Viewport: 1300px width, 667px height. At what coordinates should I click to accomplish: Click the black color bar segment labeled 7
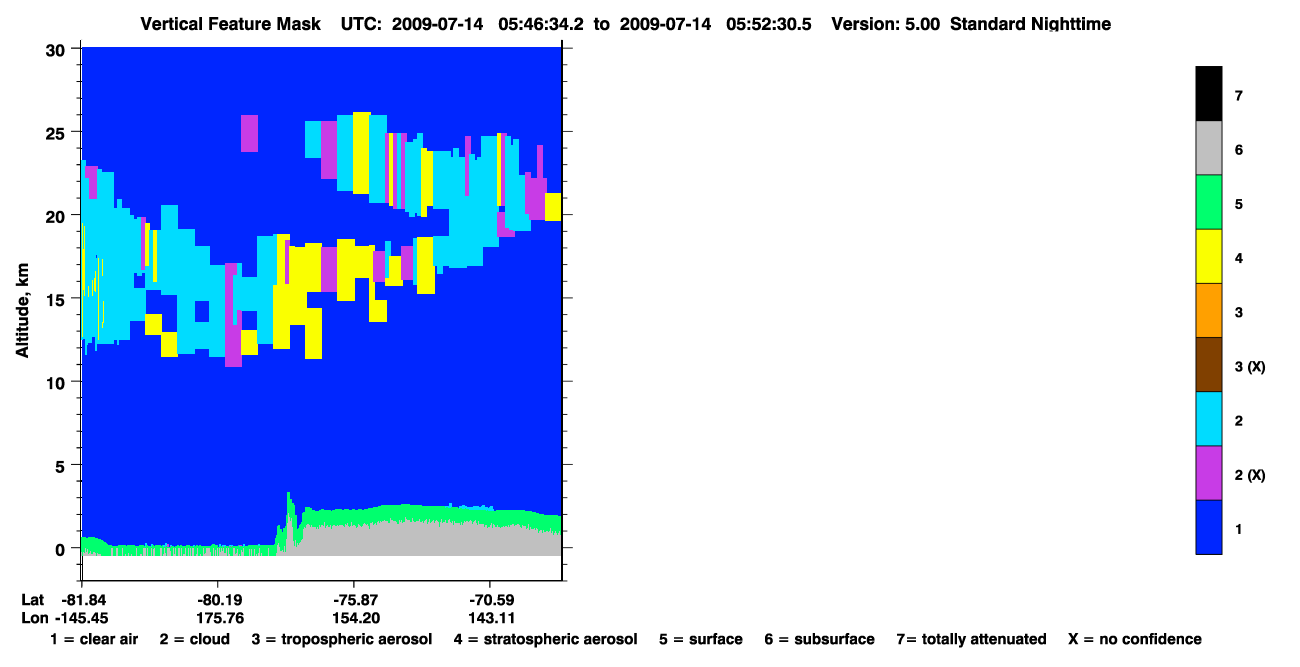tap(1208, 94)
